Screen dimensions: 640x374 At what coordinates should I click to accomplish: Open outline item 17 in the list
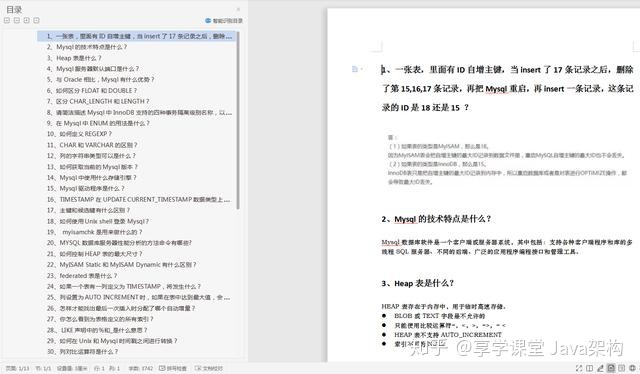pyautogui.click(x=88, y=210)
